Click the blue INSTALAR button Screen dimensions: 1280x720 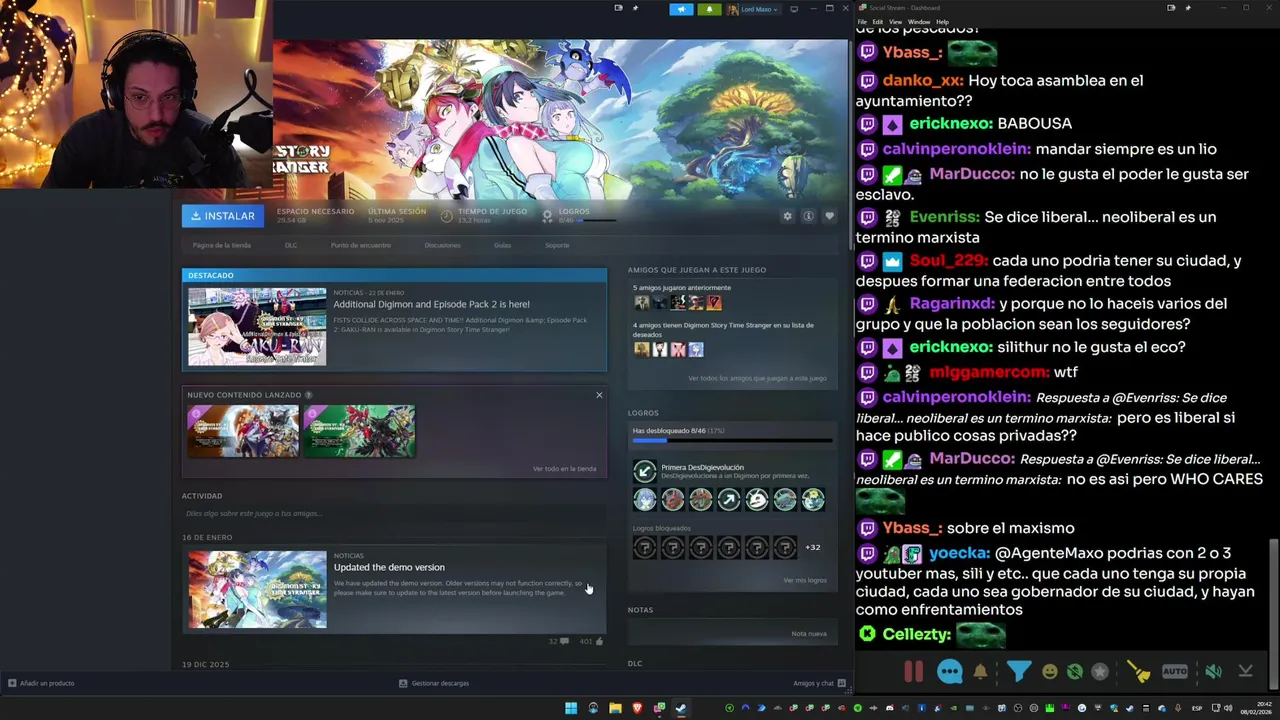(x=222, y=216)
